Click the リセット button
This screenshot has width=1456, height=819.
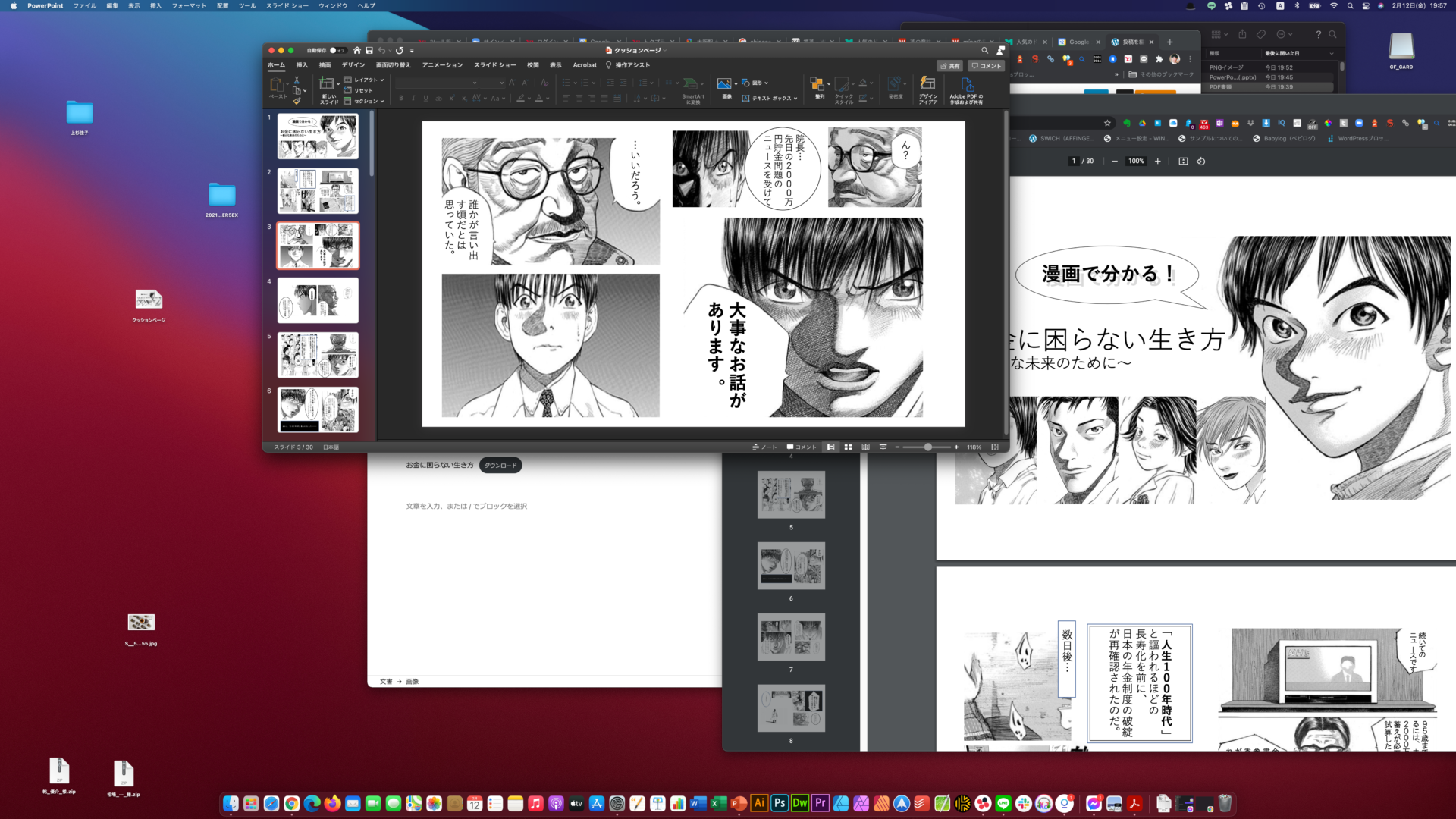point(358,90)
